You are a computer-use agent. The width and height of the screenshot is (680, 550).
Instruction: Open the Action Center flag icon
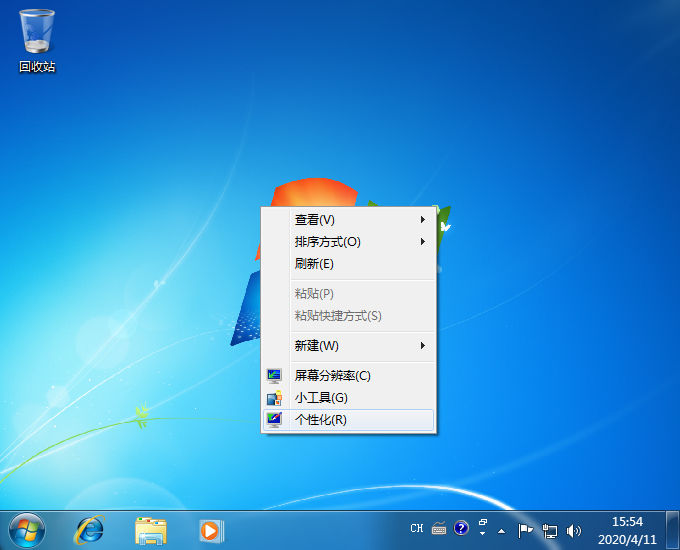tap(525, 530)
